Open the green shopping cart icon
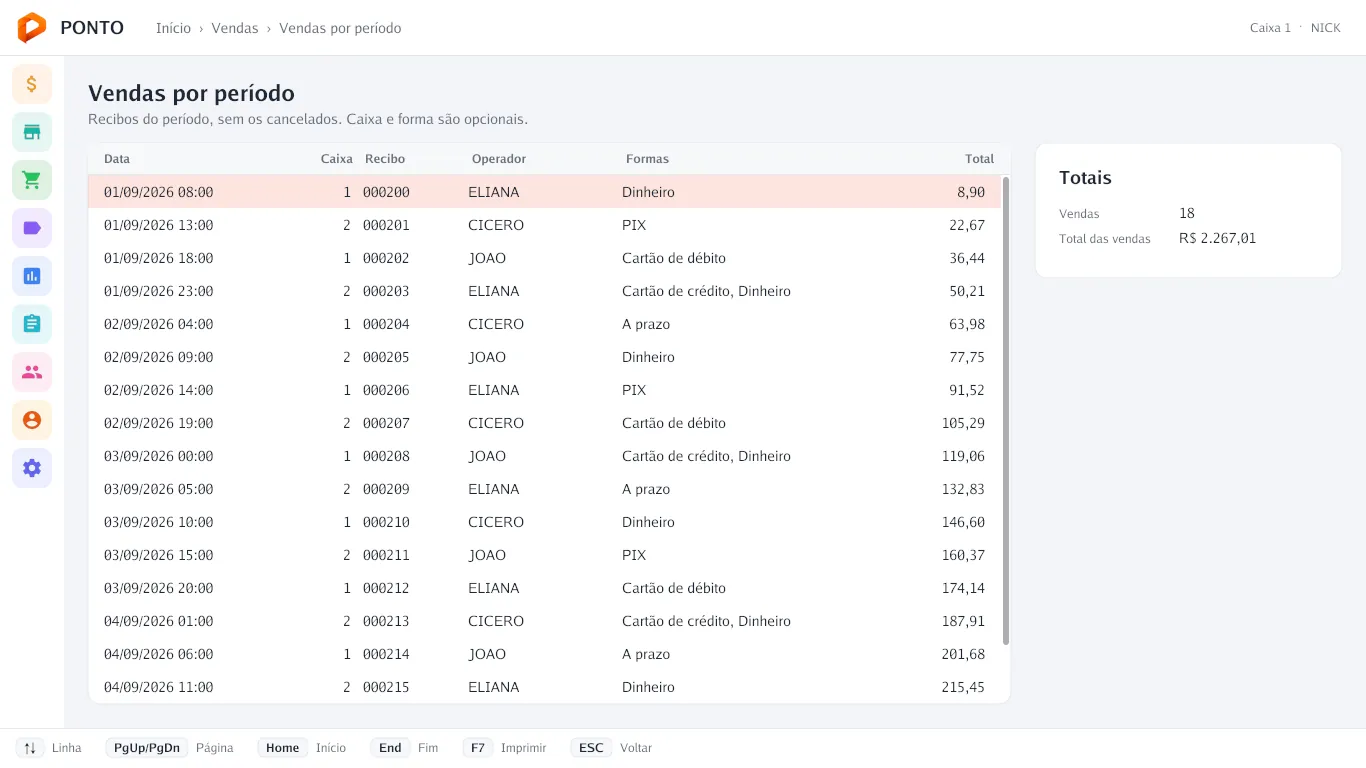The image size is (1366, 768). 32,180
